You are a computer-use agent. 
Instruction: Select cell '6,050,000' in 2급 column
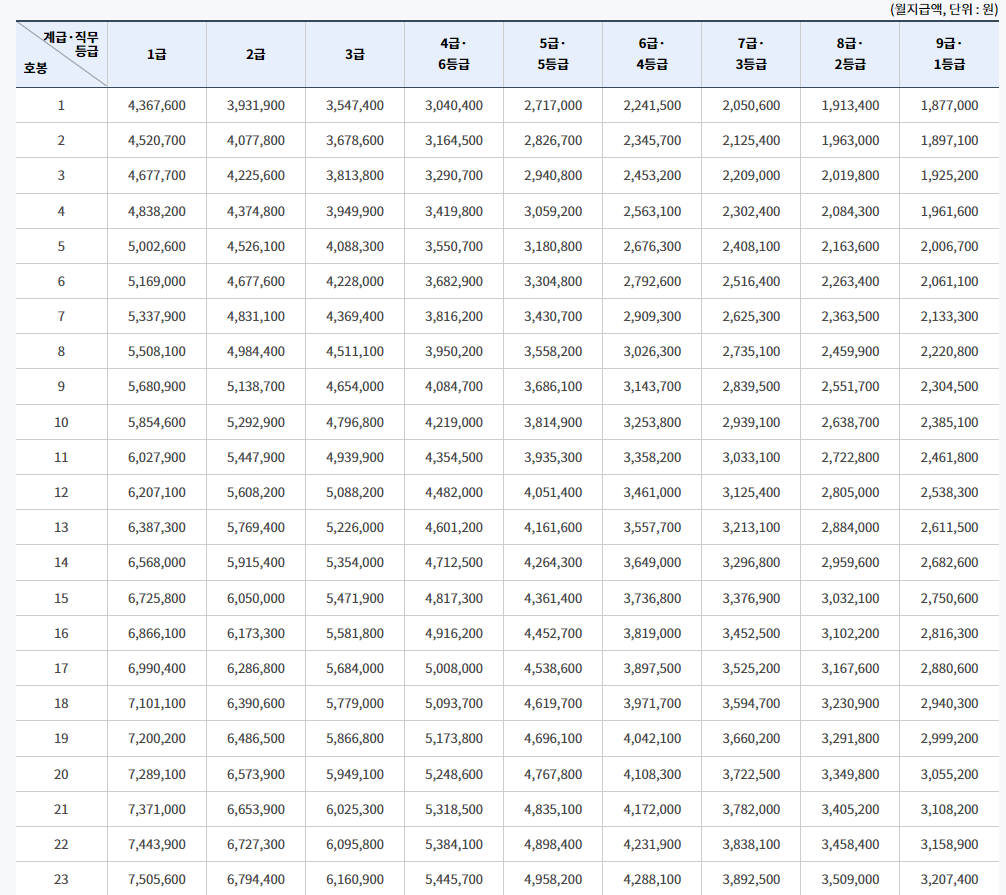(x=255, y=598)
